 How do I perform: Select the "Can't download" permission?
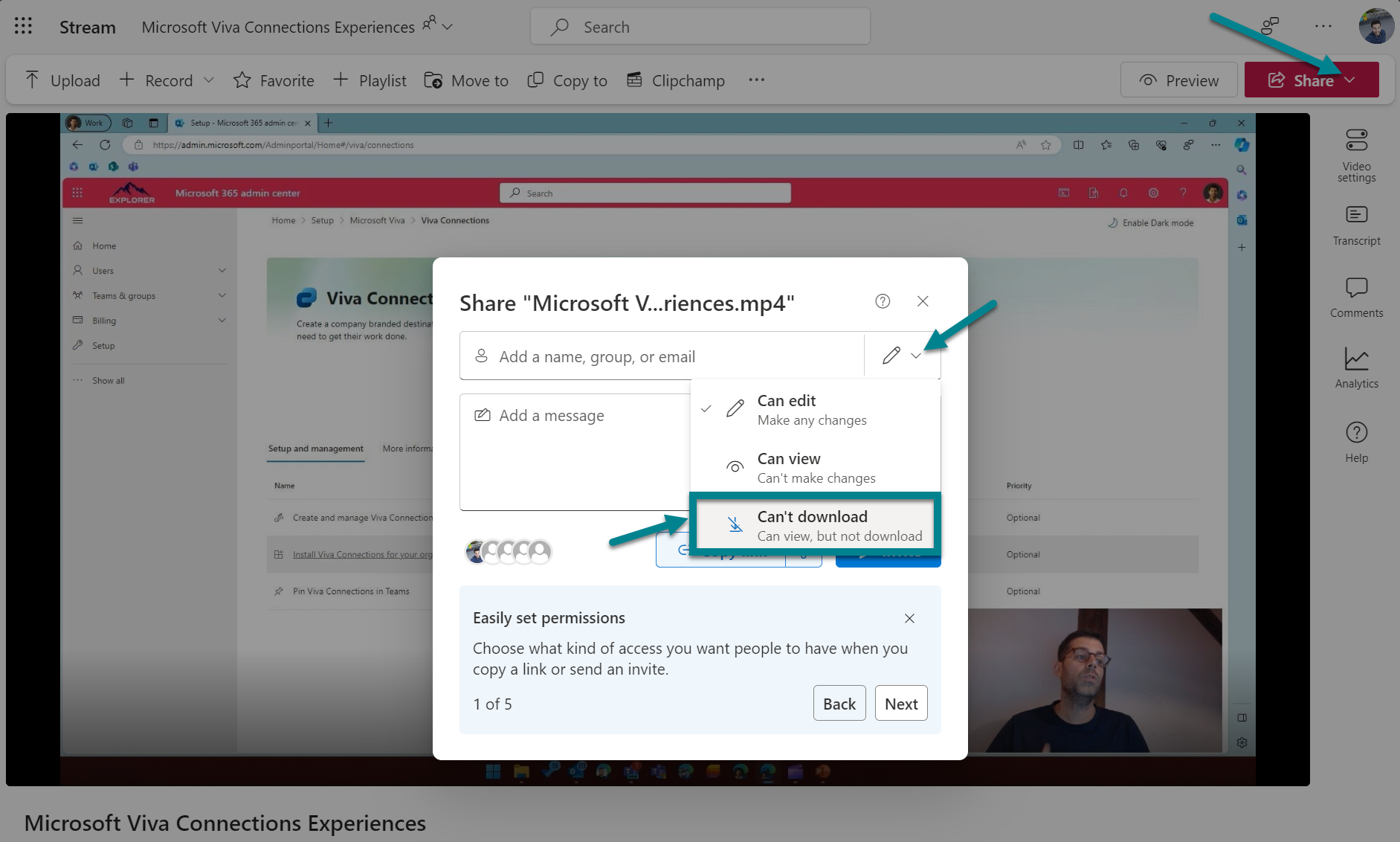(813, 524)
